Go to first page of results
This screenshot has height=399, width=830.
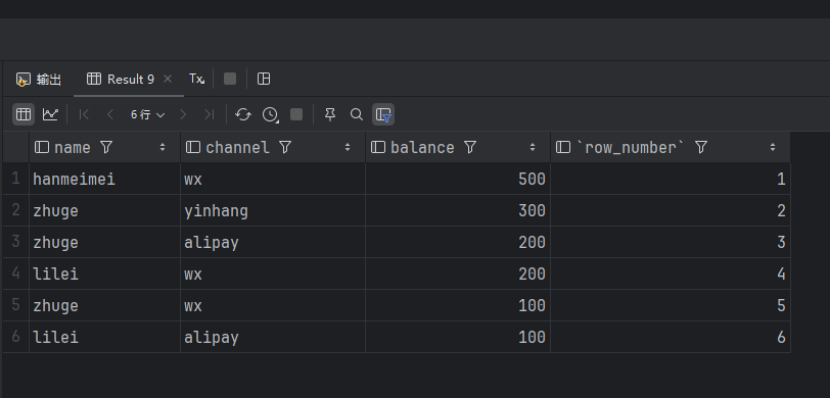click(x=84, y=114)
